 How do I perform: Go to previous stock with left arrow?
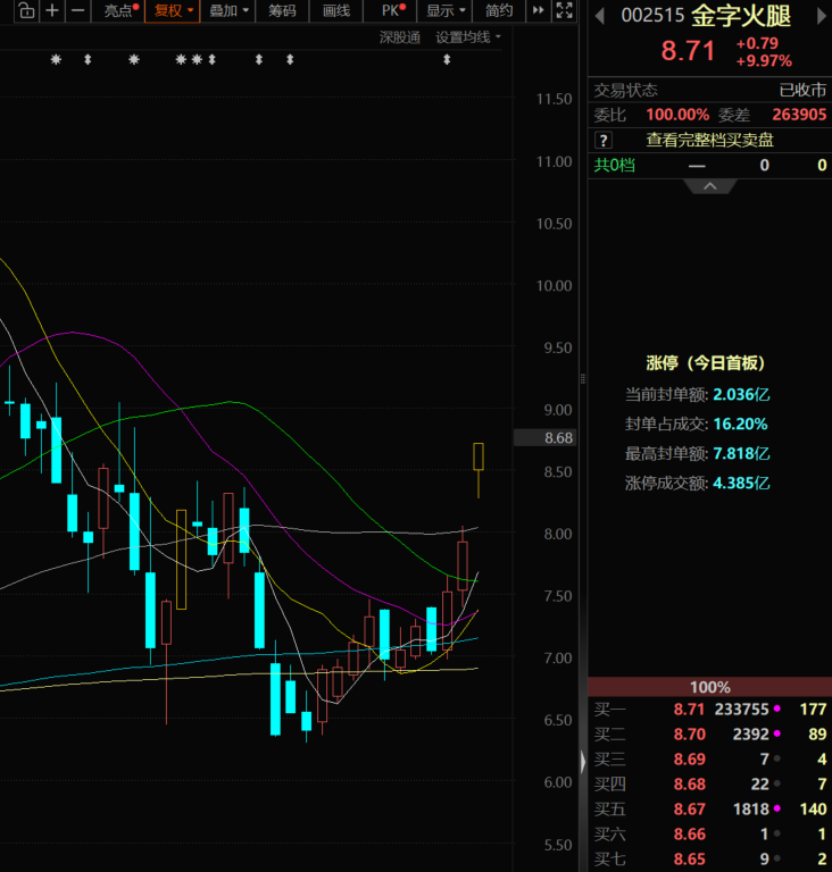pyautogui.click(x=600, y=16)
